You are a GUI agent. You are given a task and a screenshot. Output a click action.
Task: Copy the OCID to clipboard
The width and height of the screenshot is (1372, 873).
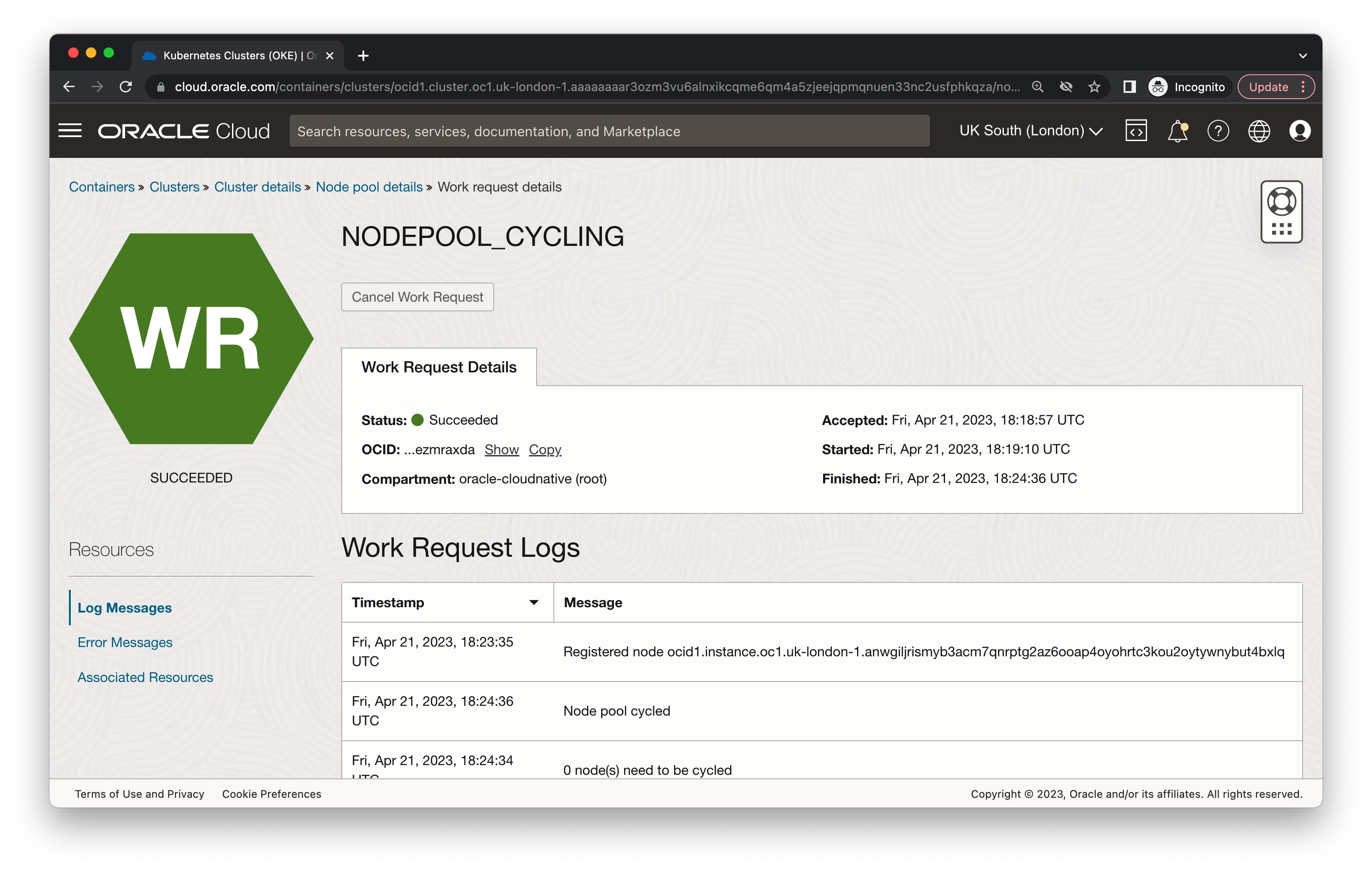[545, 449]
